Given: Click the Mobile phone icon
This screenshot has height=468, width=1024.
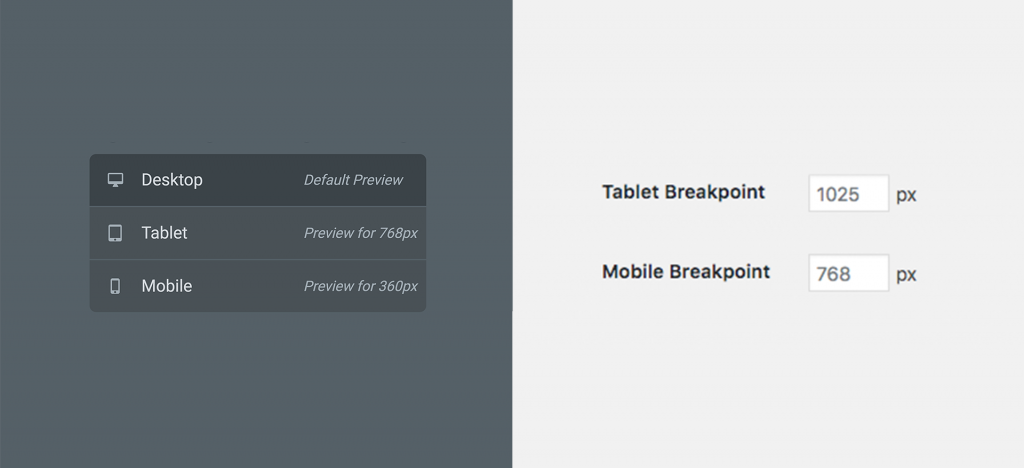Looking at the screenshot, I should coord(115,286).
